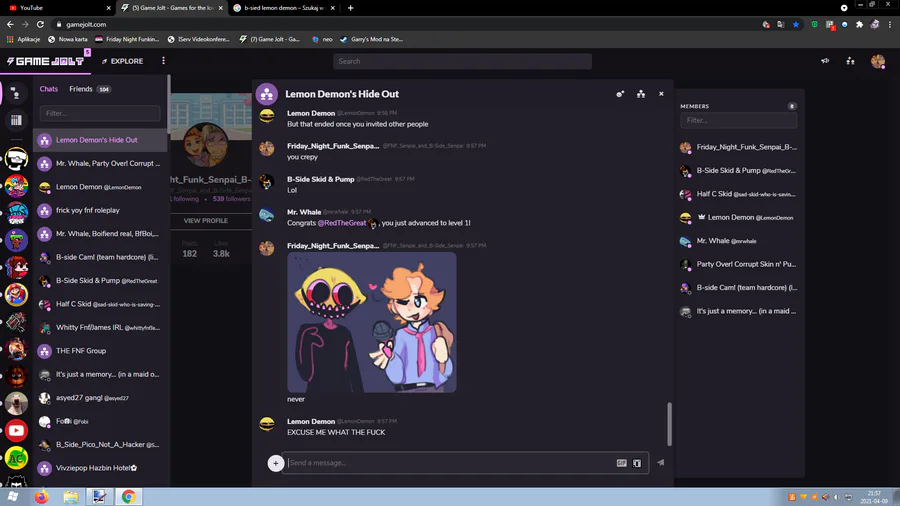Switch to the Chats tab

(49, 89)
